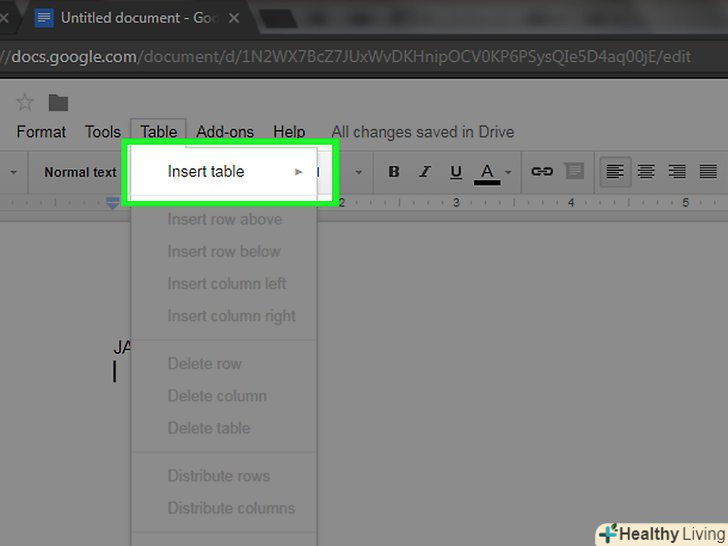Viewport: 728px width, 546px height.
Task: Add a comment with the comment icon
Action: coord(575,171)
